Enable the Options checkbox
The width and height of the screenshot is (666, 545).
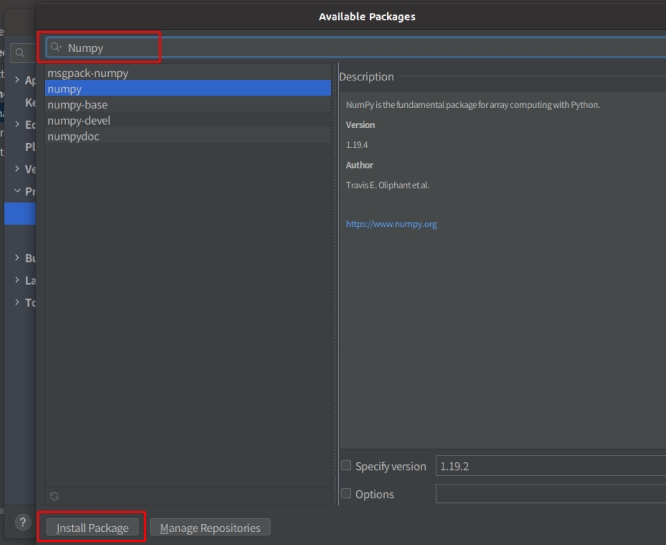(x=346, y=494)
